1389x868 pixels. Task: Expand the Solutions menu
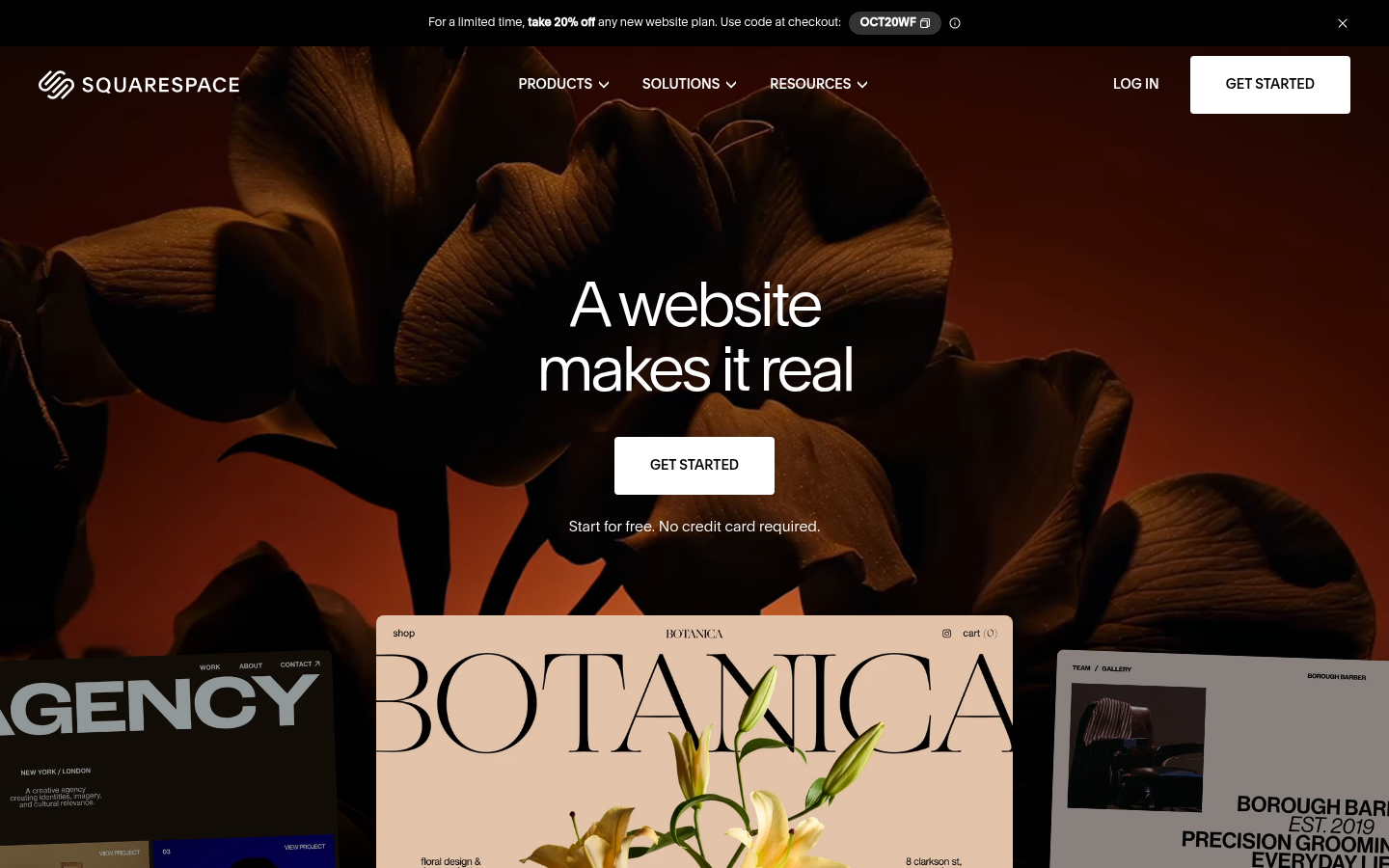[689, 84]
